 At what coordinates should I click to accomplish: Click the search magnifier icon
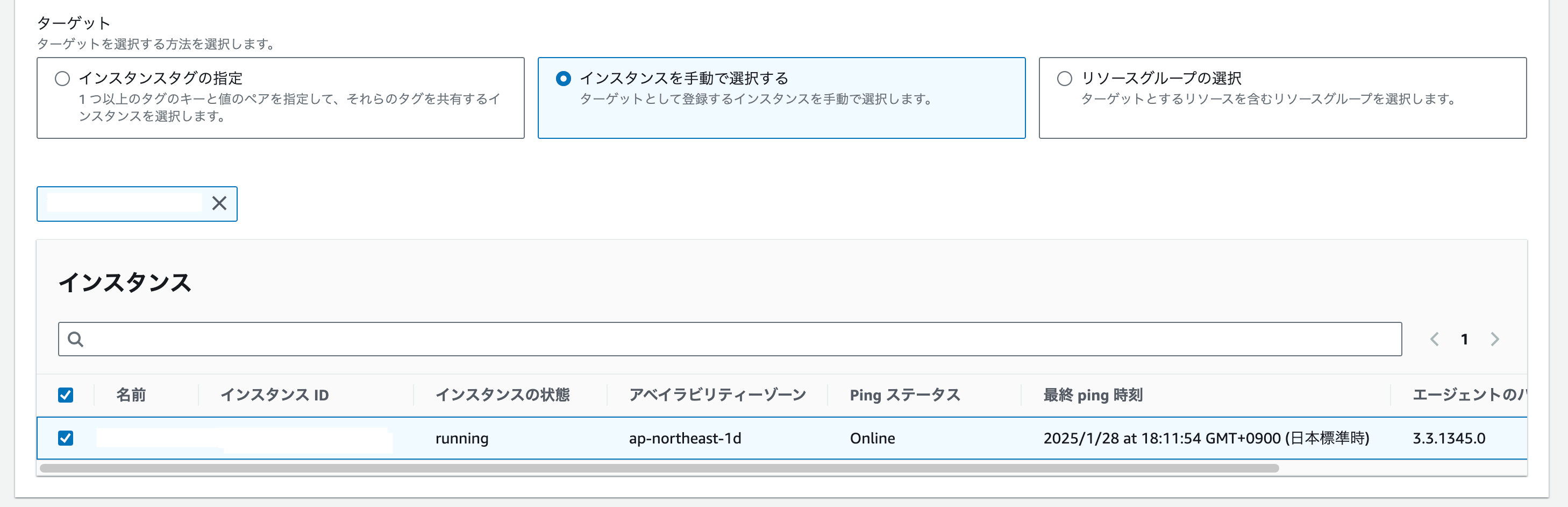click(75, 340)
